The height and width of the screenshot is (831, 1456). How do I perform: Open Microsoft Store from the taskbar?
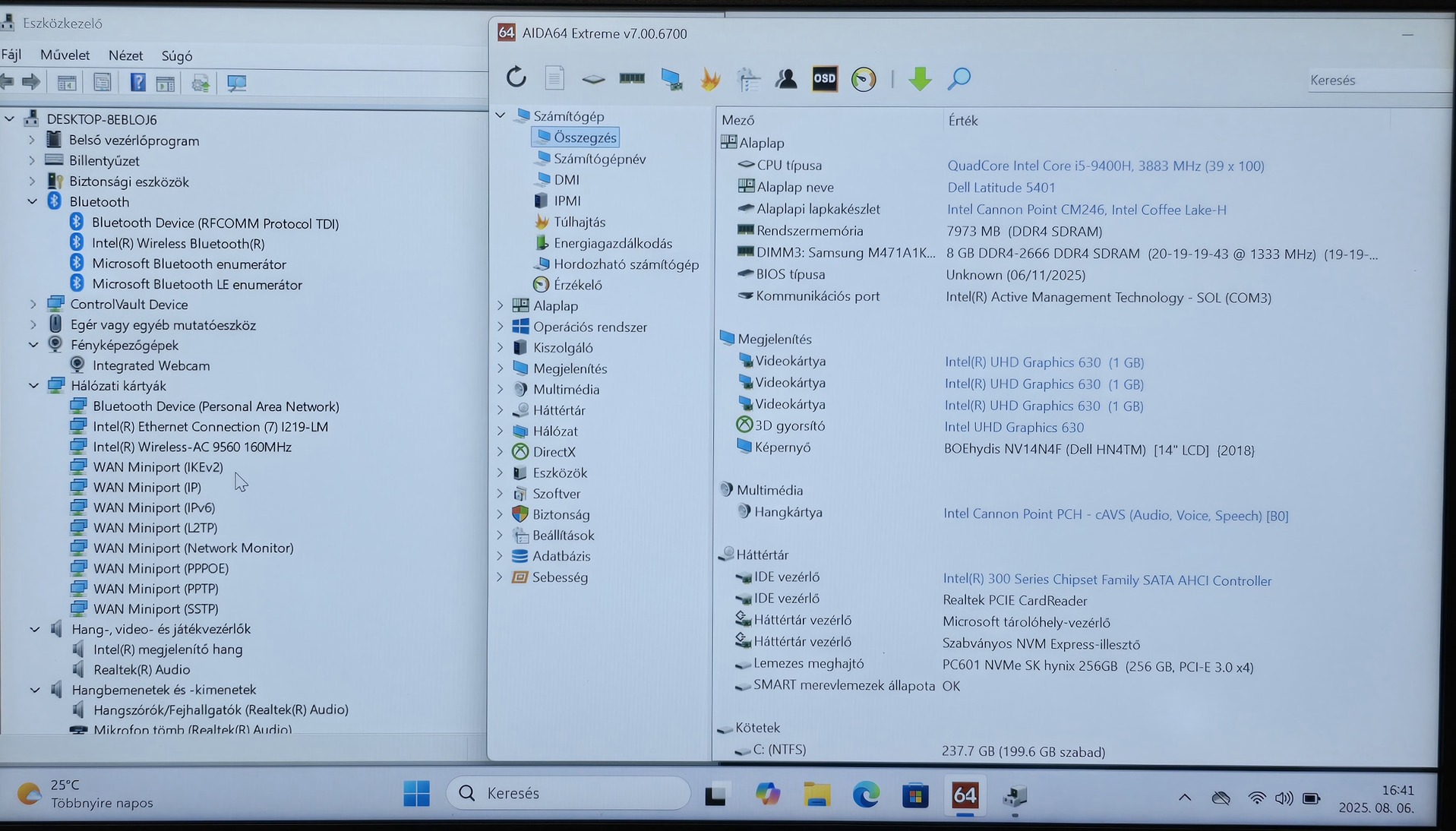[915, 795]
